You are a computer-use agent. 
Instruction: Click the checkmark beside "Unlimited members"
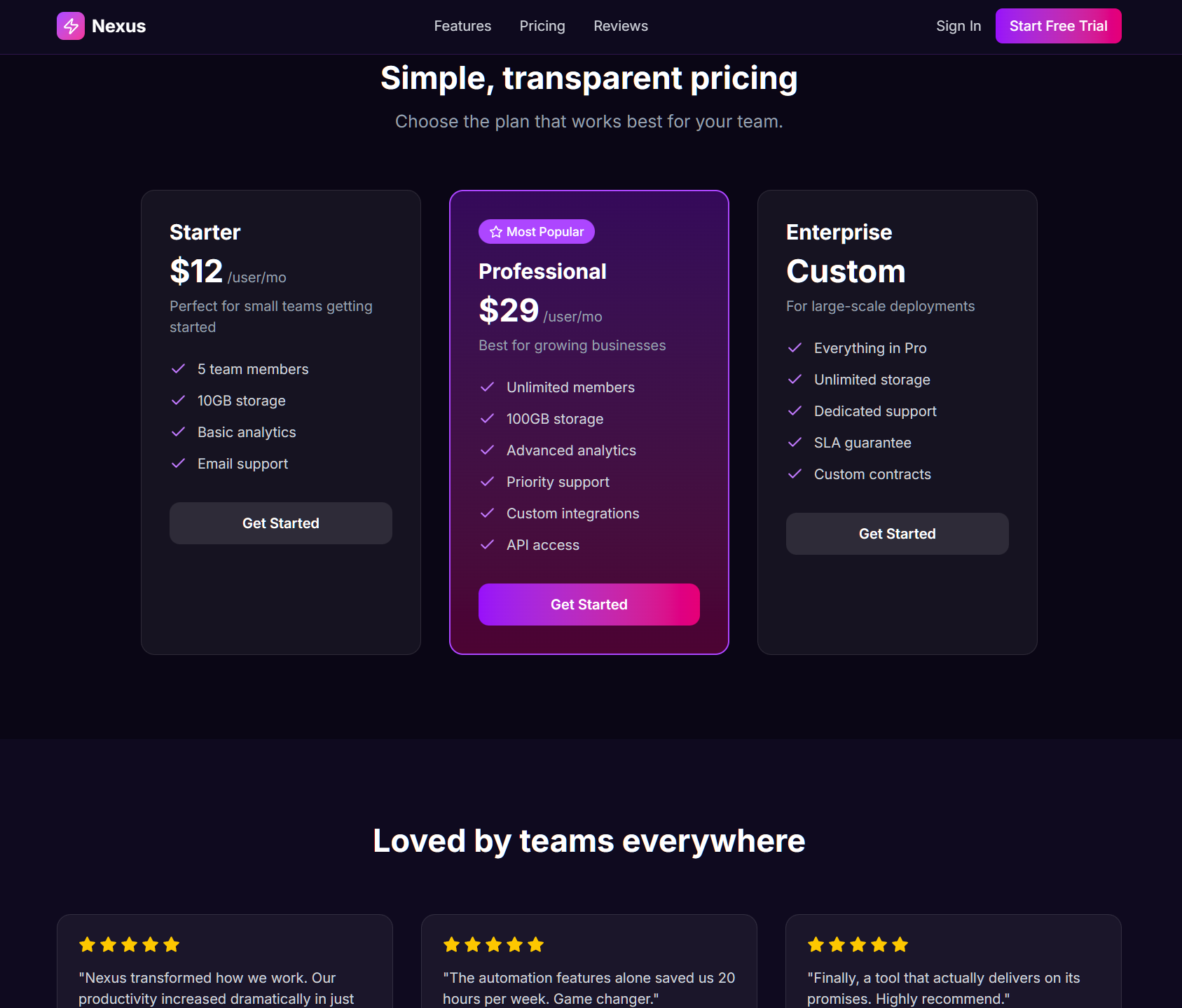[x=488, y=387]
